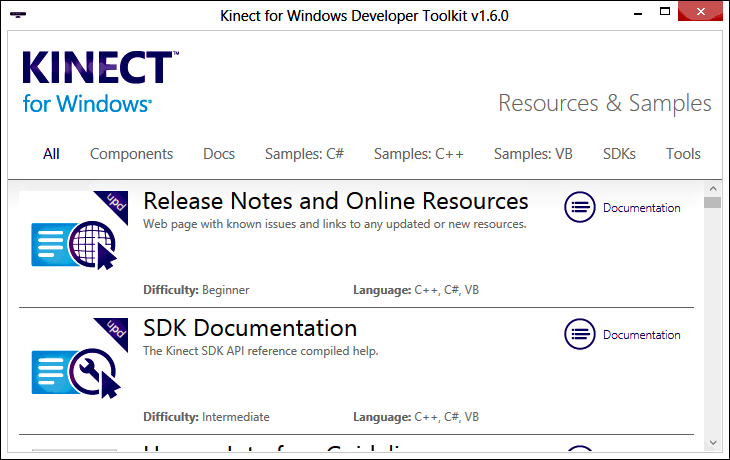This screenshot has height=460, width=730.
Task: Go to the SDKs tab
Action: click(x=619, y=154)
